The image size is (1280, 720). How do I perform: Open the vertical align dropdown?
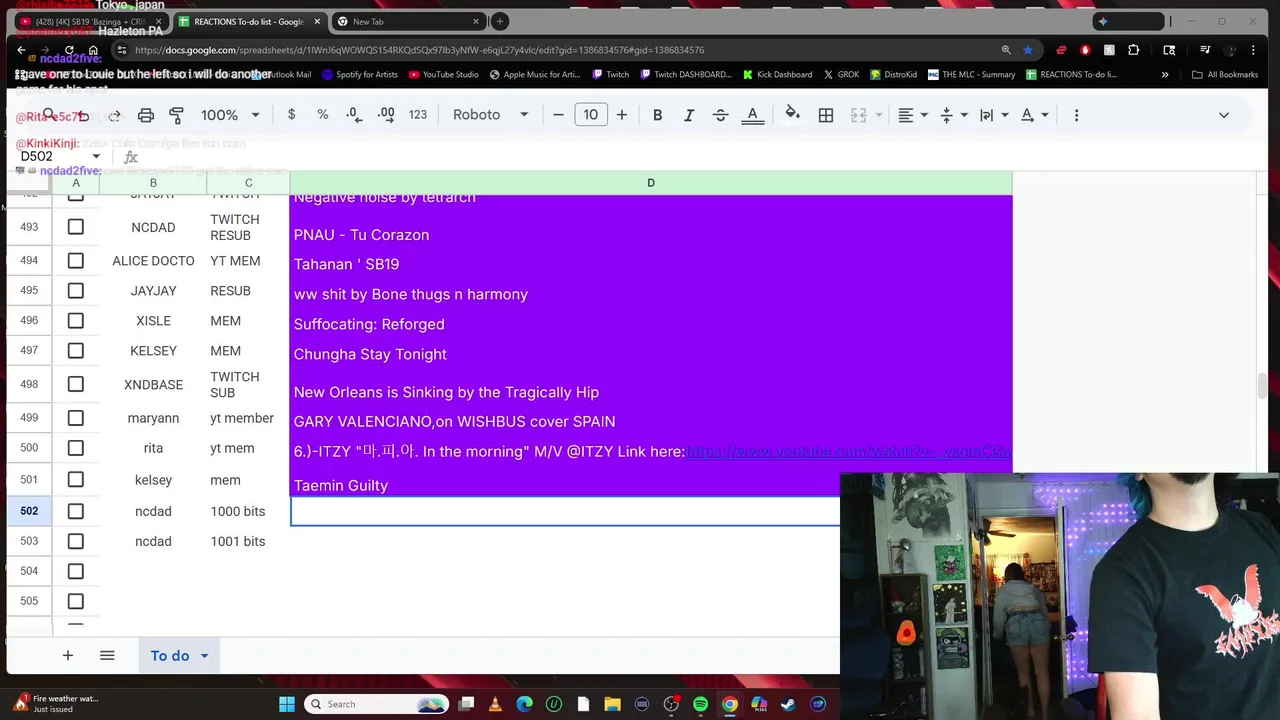(955, 115)
